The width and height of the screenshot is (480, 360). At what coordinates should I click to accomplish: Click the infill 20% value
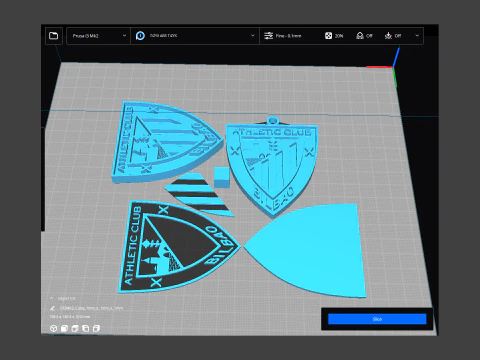(x=339, y=36)
